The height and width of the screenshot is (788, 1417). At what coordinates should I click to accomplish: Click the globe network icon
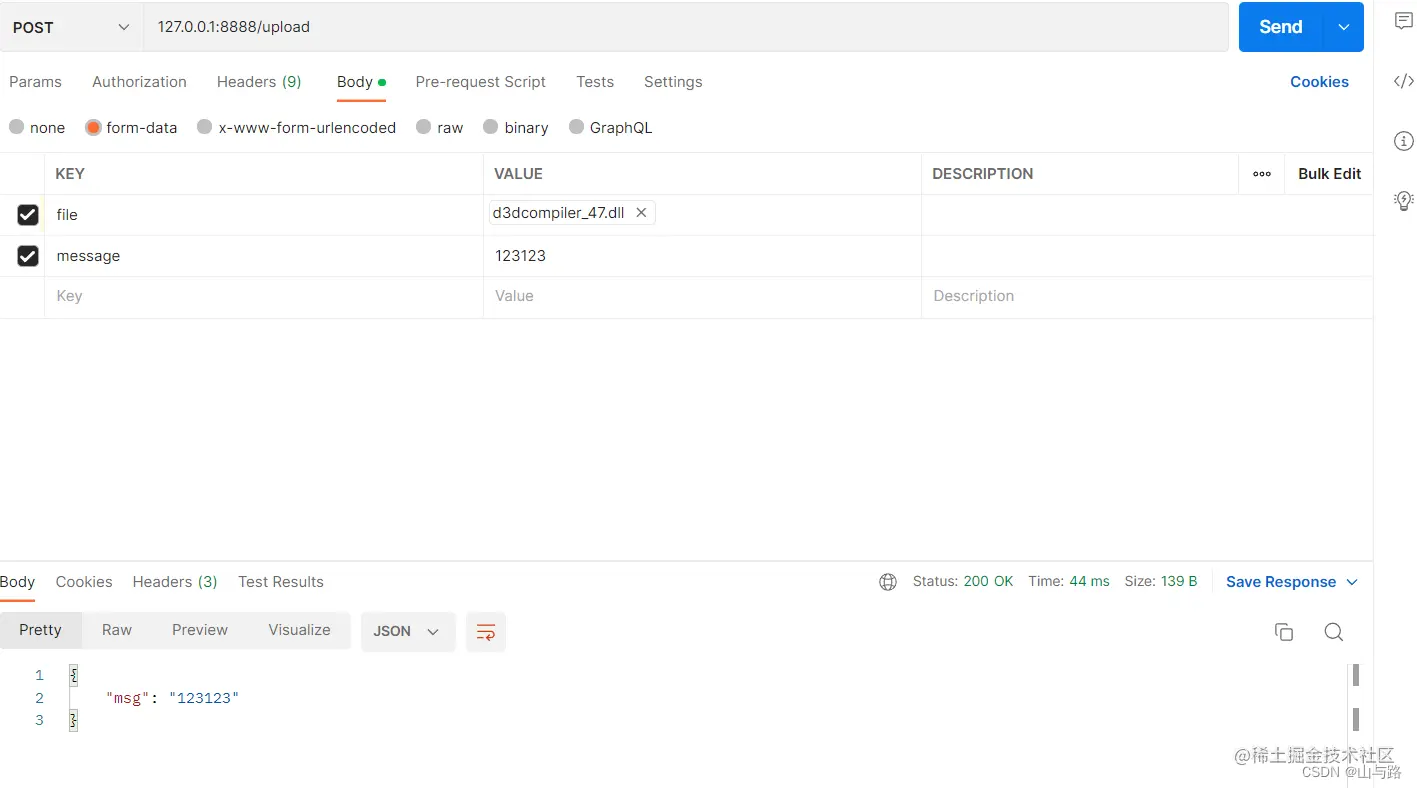point(888,582)
